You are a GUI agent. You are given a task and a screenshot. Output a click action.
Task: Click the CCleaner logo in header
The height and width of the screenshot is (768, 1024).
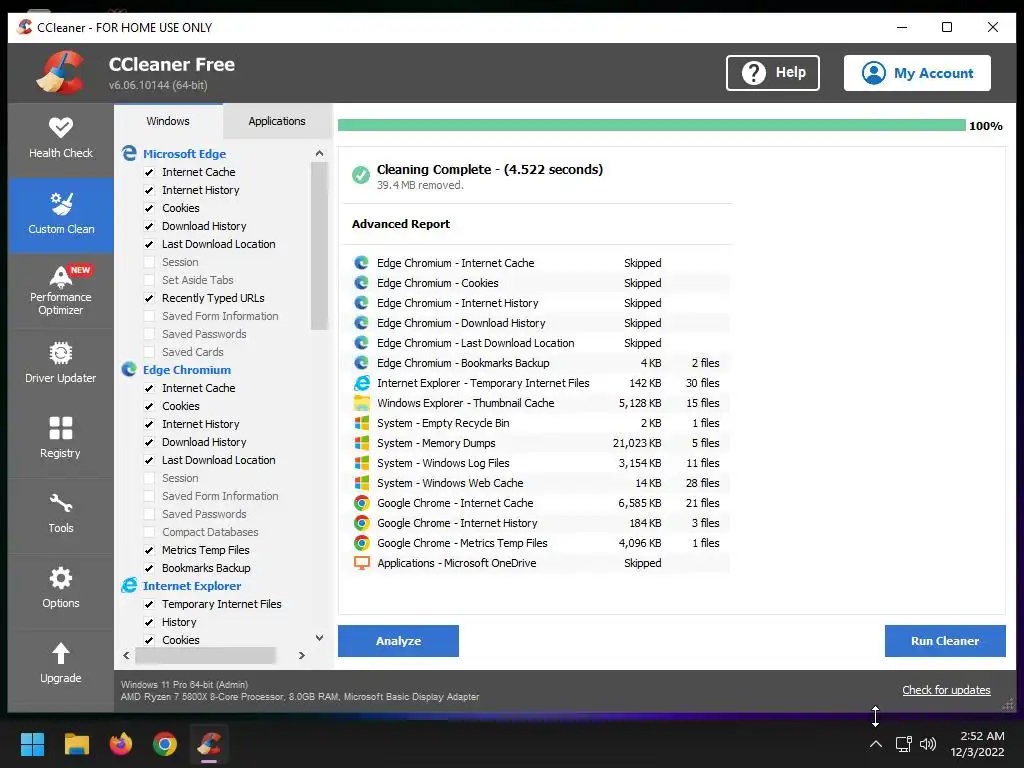pos(60,72)
